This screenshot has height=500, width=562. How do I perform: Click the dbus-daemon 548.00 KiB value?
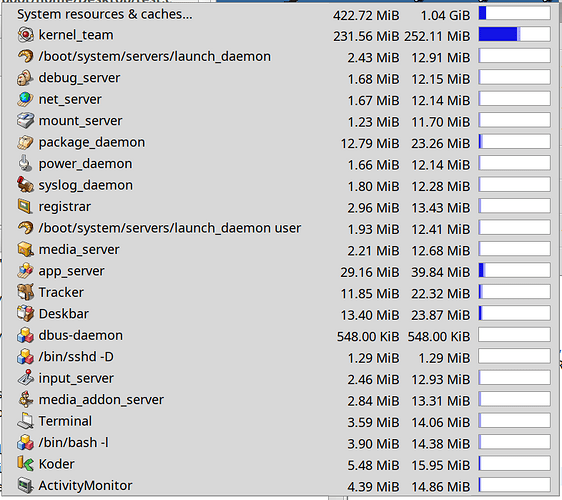point(368,337)
